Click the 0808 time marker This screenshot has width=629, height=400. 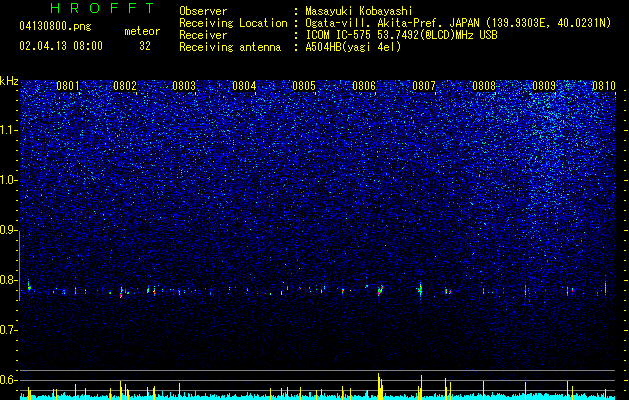coord(484,86)
